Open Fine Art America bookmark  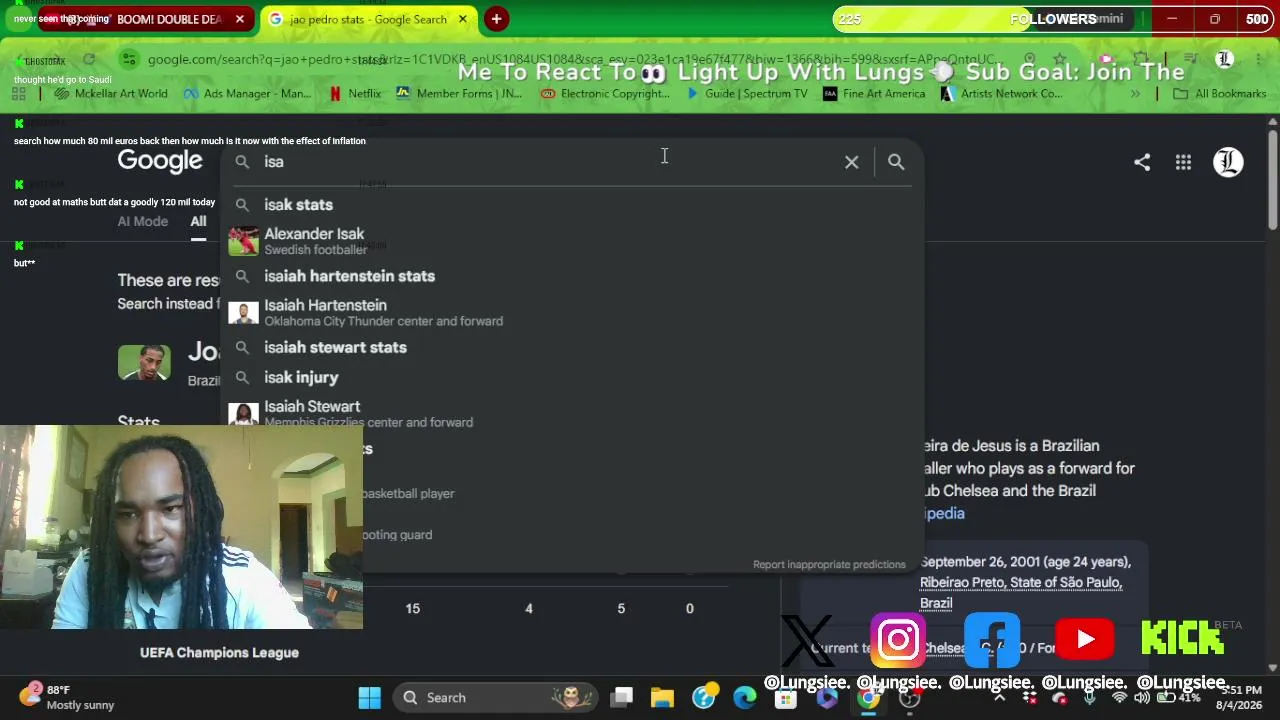pos(874,94)
